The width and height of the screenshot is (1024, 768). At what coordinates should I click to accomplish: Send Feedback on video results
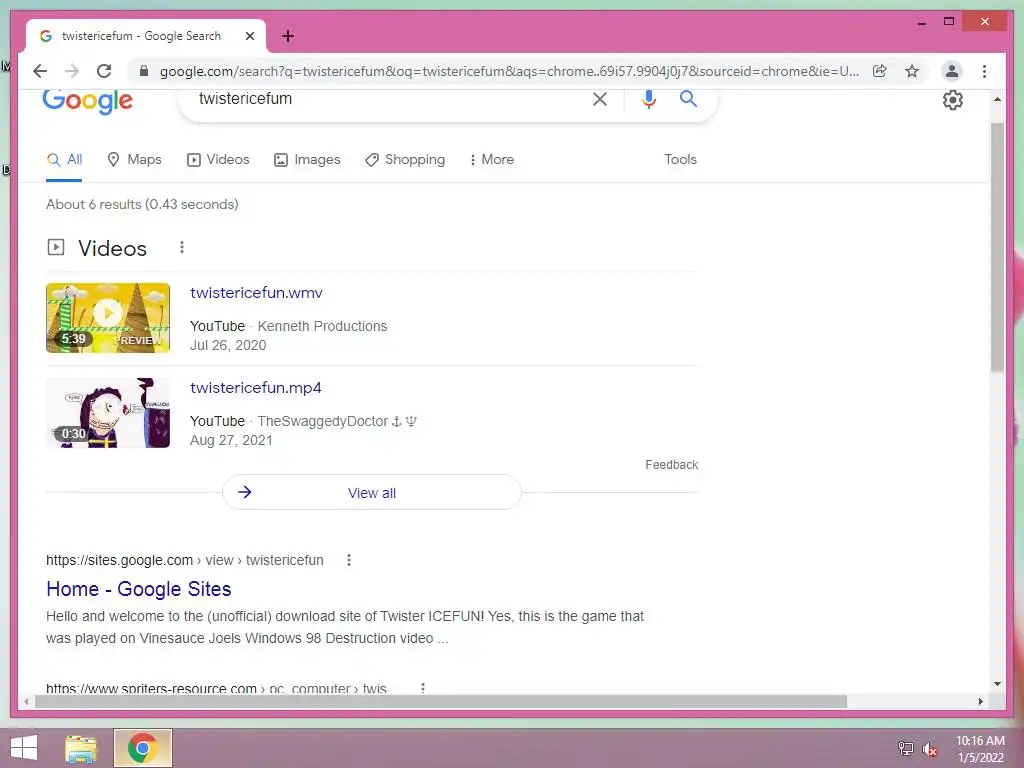coord(671,464)
